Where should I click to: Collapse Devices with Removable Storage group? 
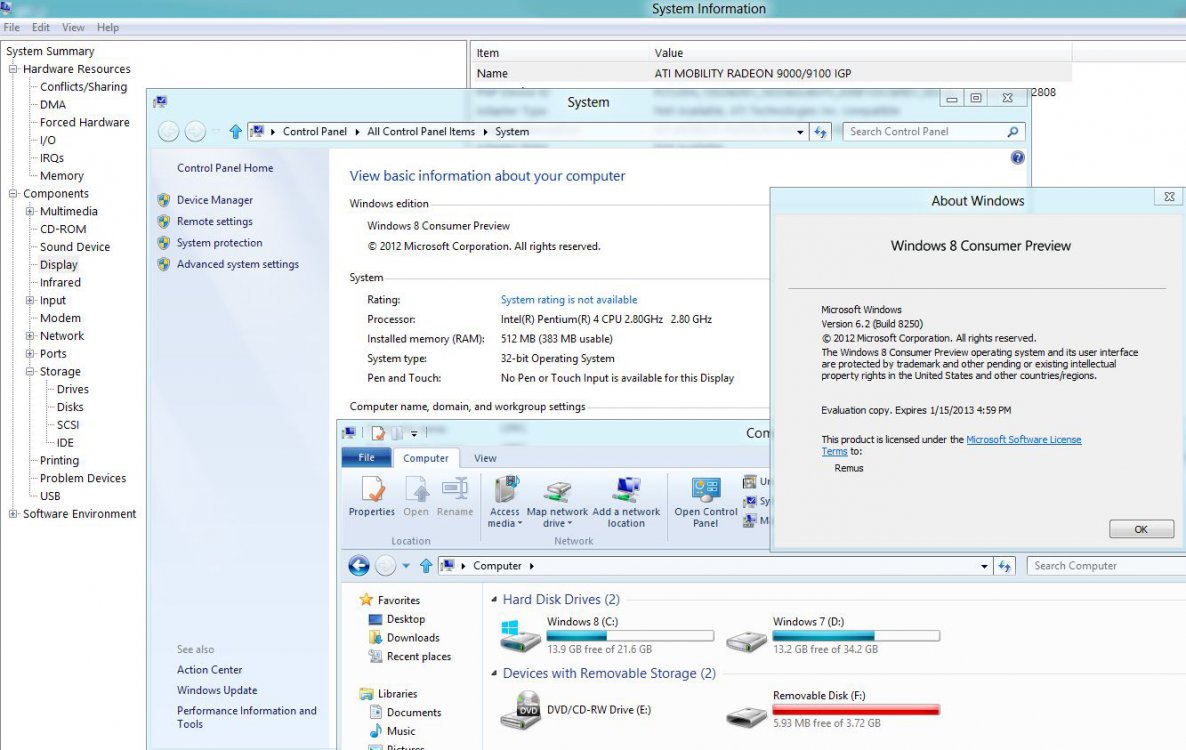click(494, 674)
